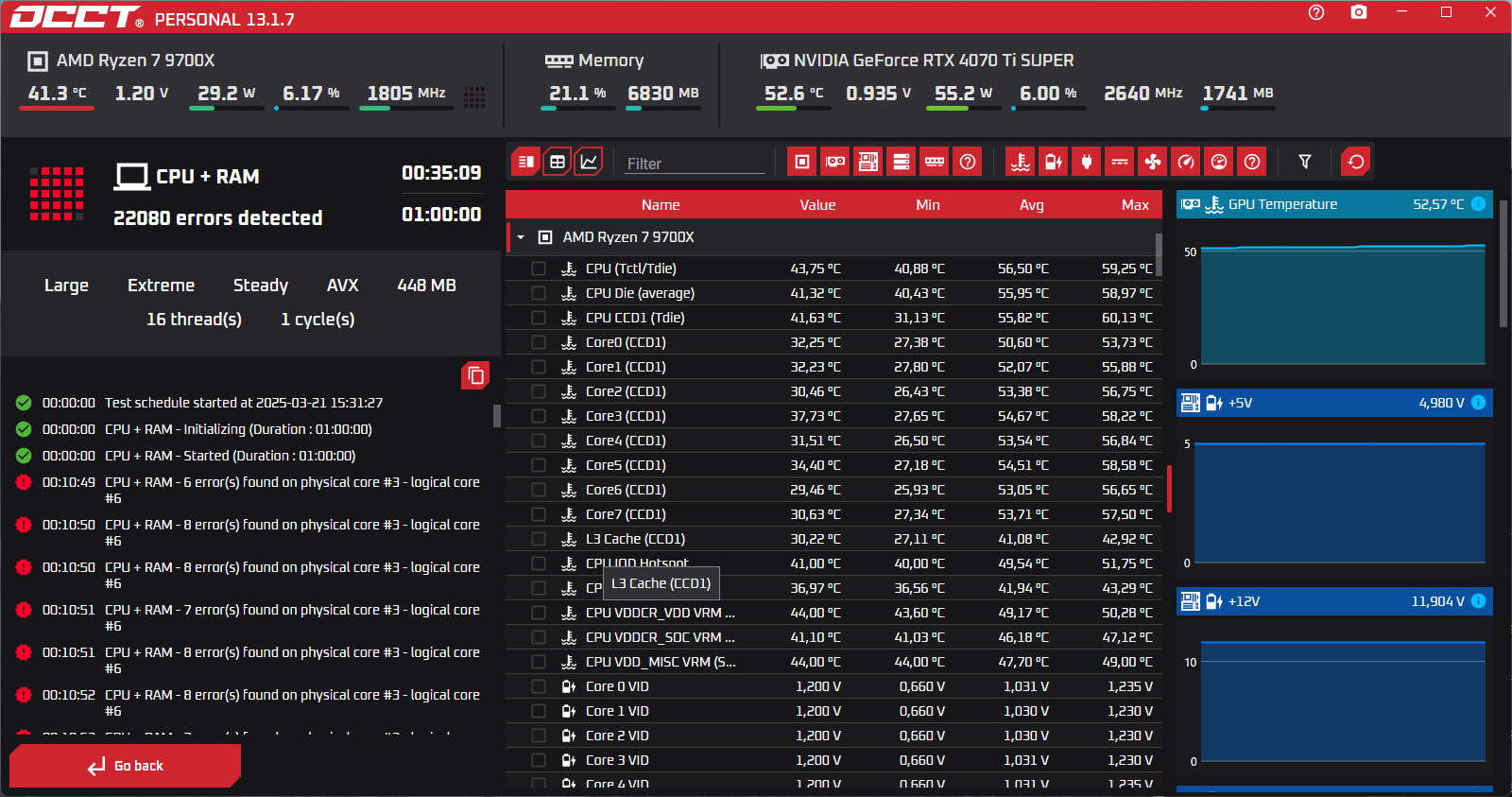Image resolution: width=1512 pixels, height=797 pixels.
Task: Click the elapsed time 00:35:09
Action: [x=441, y=173]
